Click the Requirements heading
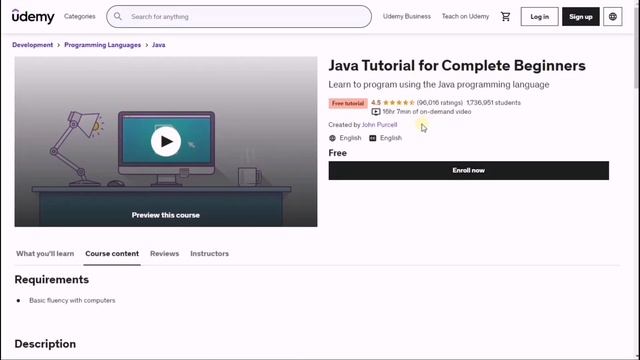 [51, 280]
